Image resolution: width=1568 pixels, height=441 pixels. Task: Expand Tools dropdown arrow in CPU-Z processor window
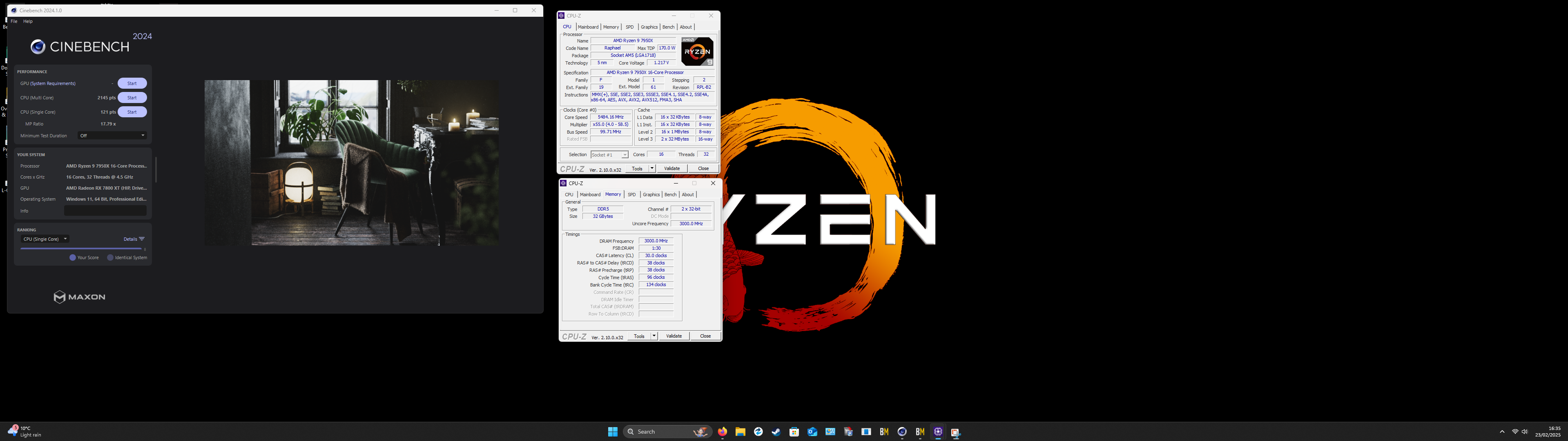tap(652, 169)
